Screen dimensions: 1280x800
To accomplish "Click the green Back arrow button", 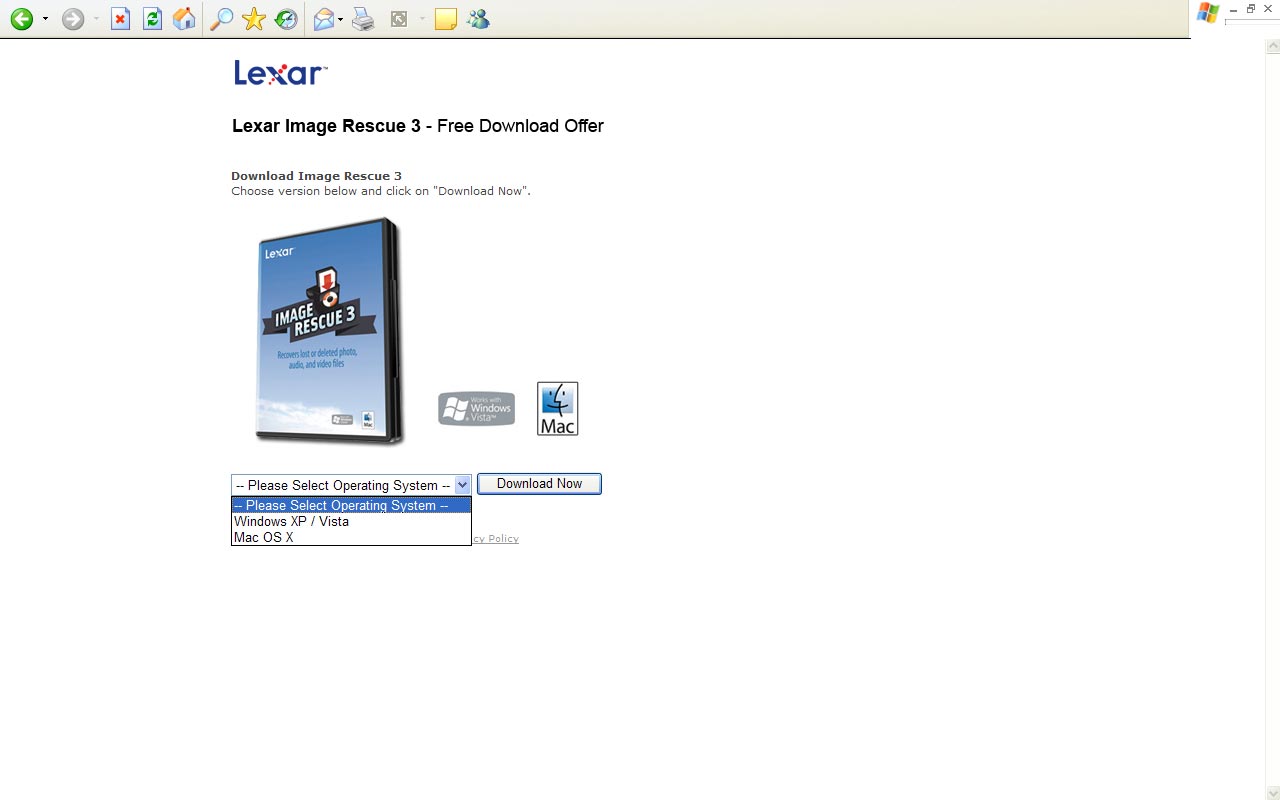I will pyautogui.click(x=21, y=19).
